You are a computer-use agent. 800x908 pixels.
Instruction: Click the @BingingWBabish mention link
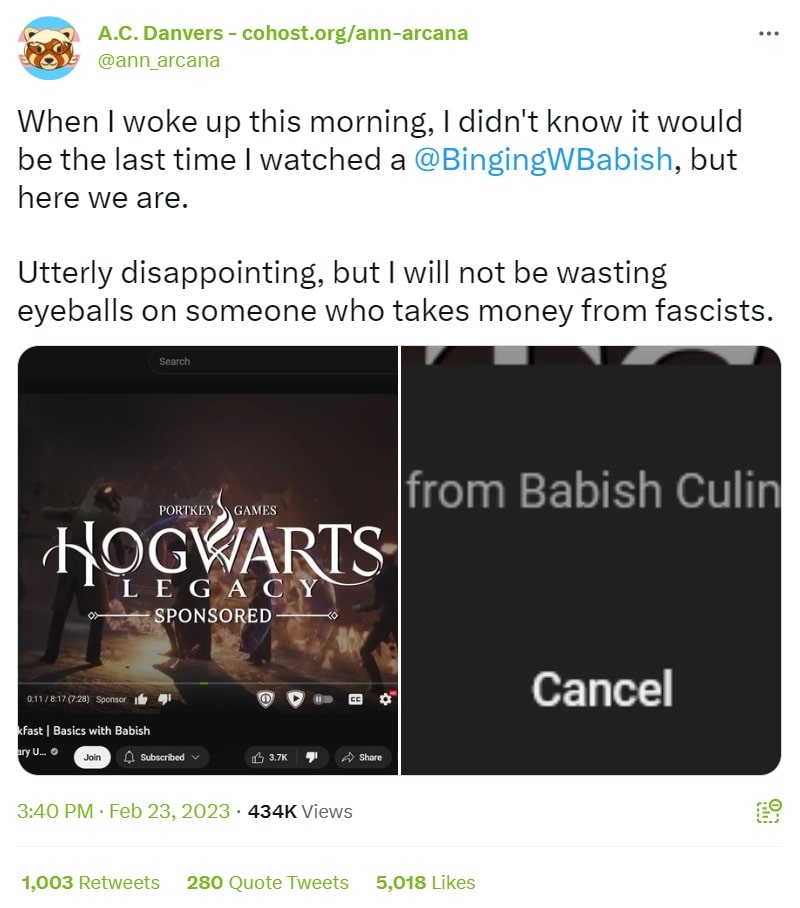[543, 159]
